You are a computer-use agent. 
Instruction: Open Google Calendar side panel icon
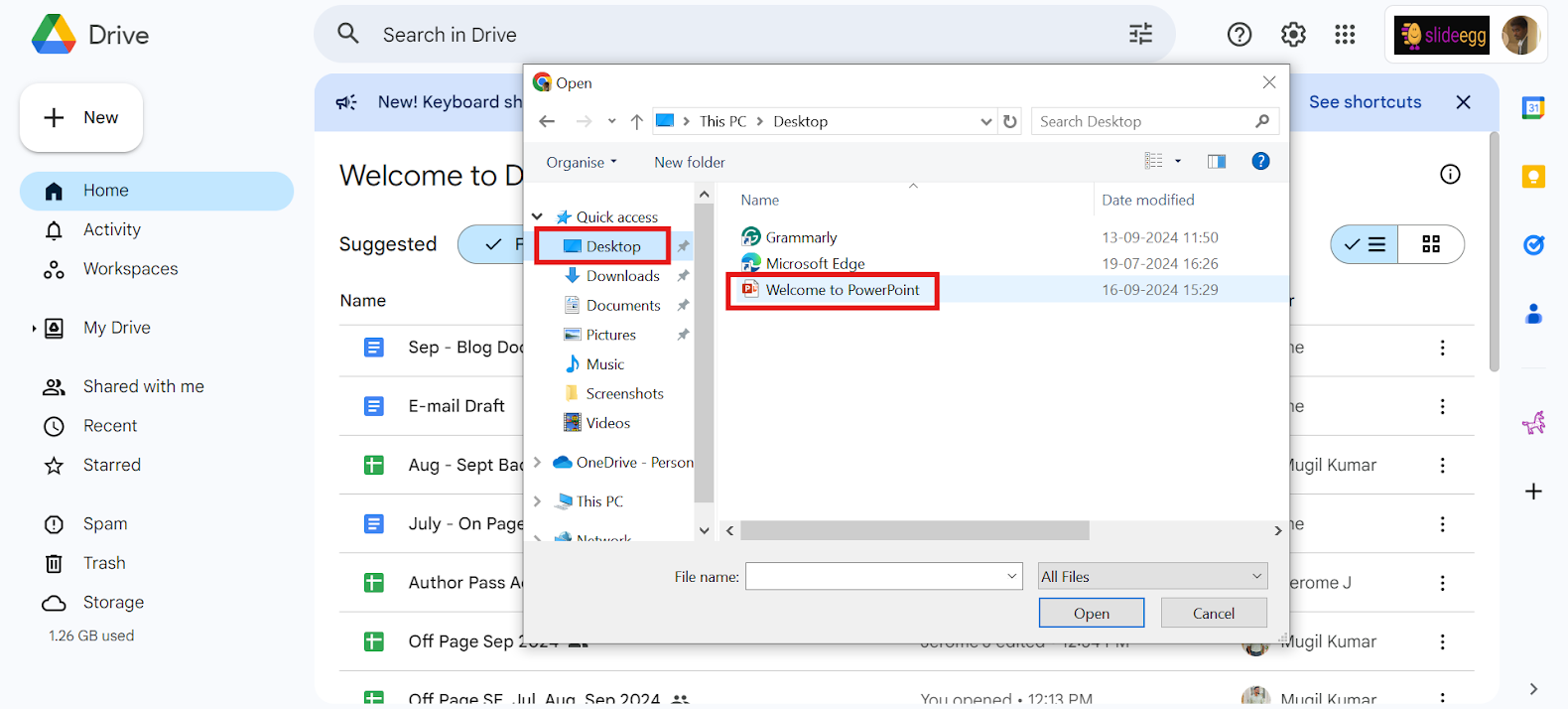1533,108
